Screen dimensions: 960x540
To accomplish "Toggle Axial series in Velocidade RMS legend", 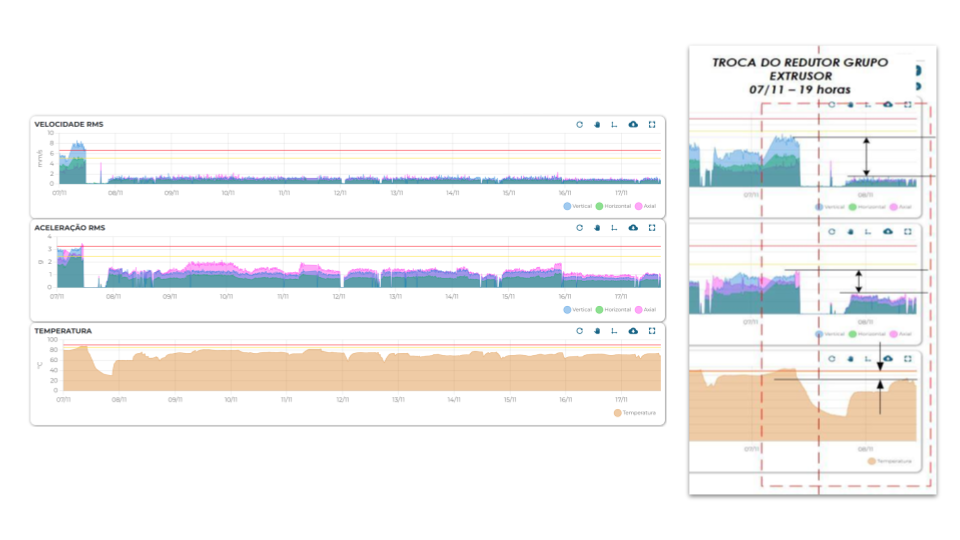I will click(x=645, y=206).
